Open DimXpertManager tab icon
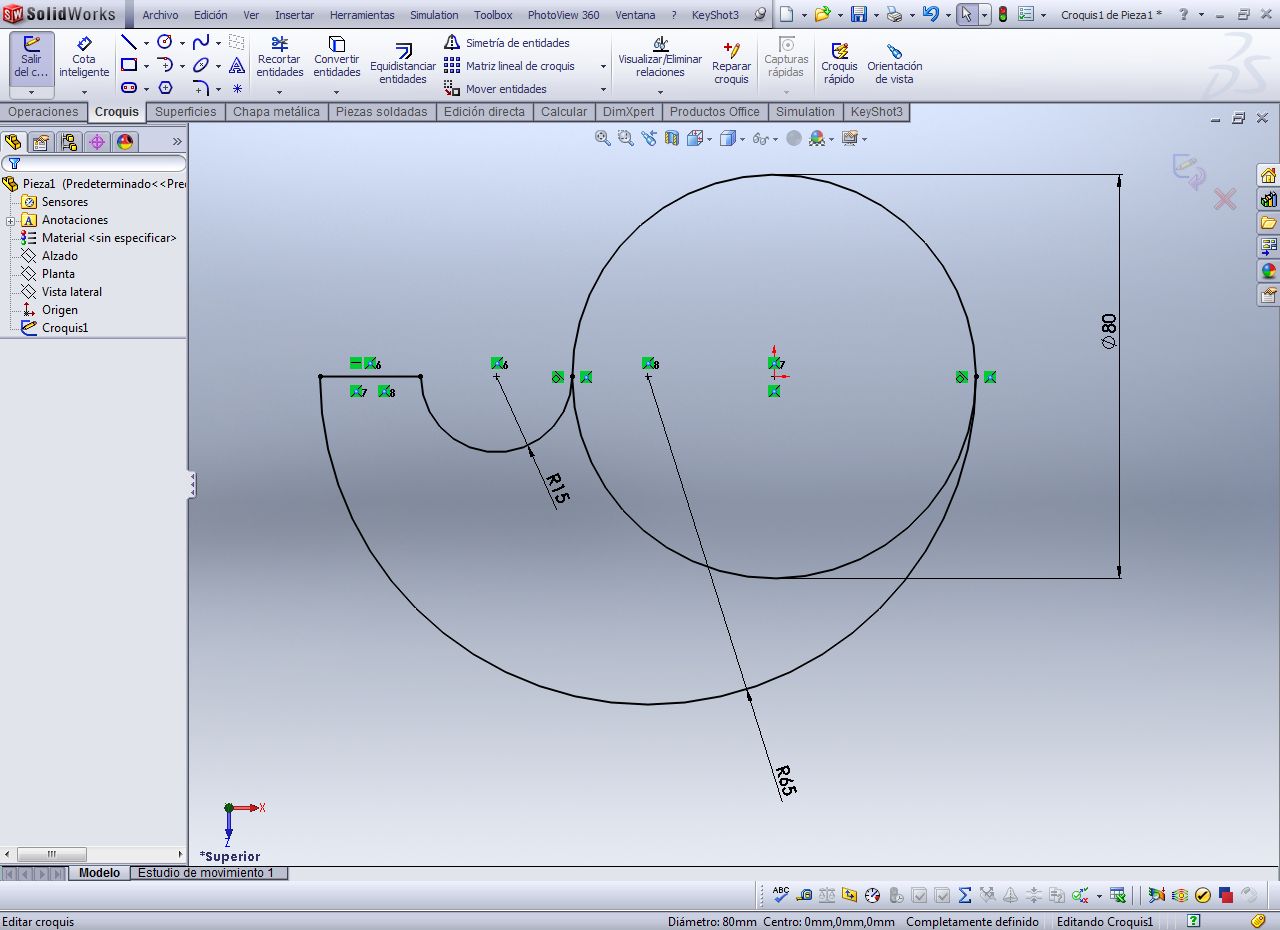 (97, 142)
